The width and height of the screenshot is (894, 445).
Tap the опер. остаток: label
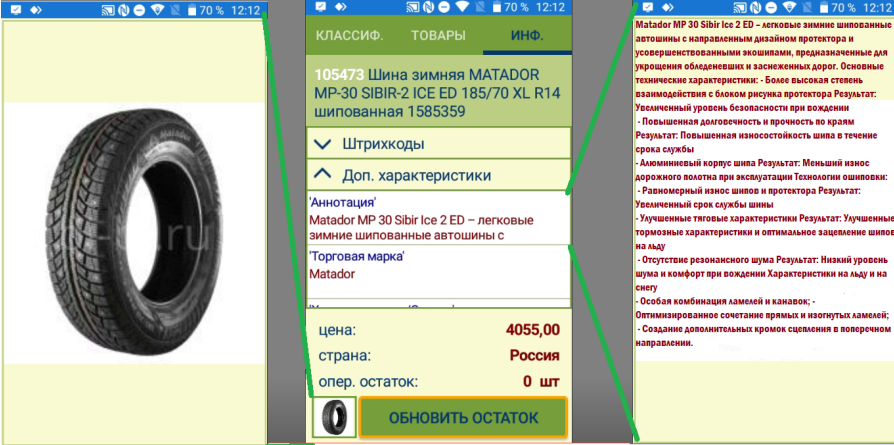pyautogui.click(x=368, y=382)
